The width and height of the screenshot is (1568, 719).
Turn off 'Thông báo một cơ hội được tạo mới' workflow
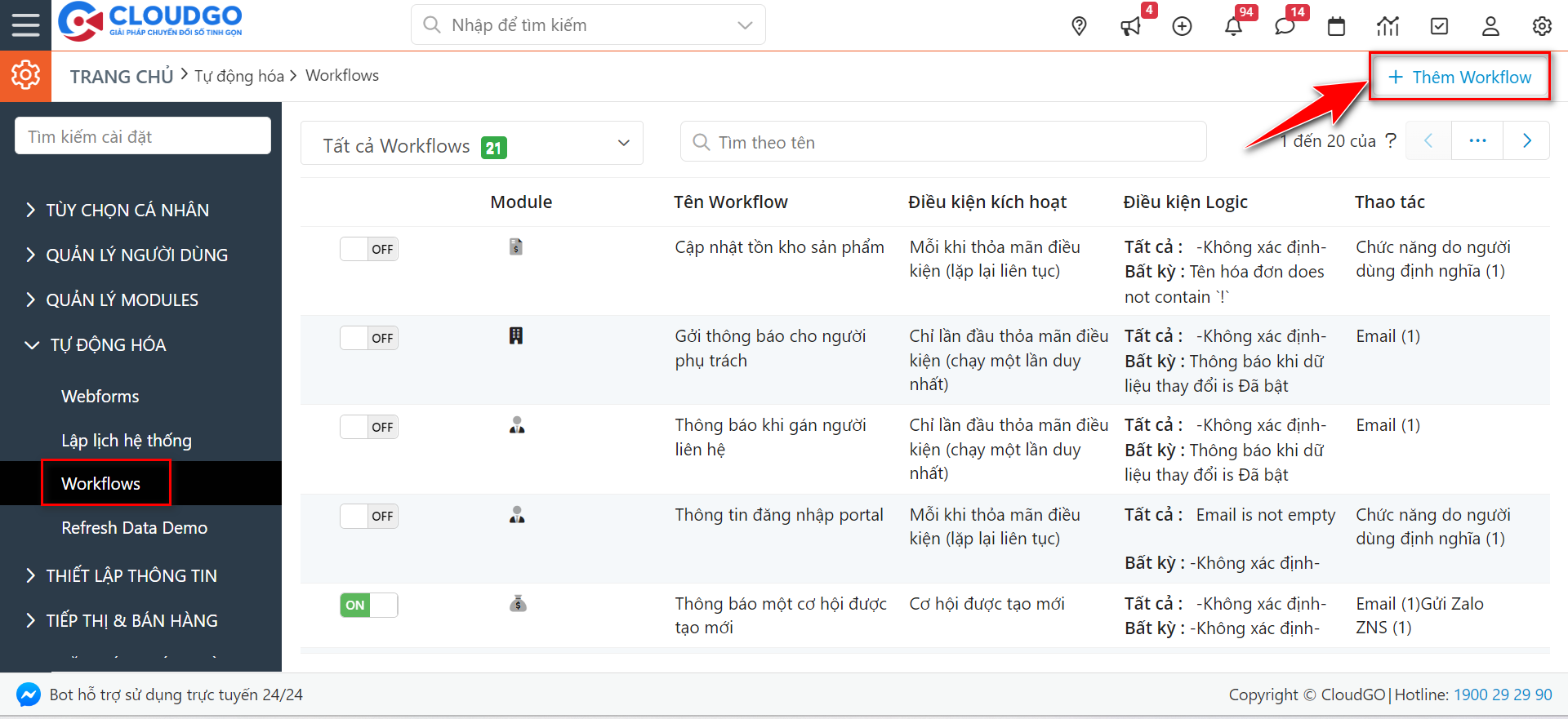click(x=369, y=605)
